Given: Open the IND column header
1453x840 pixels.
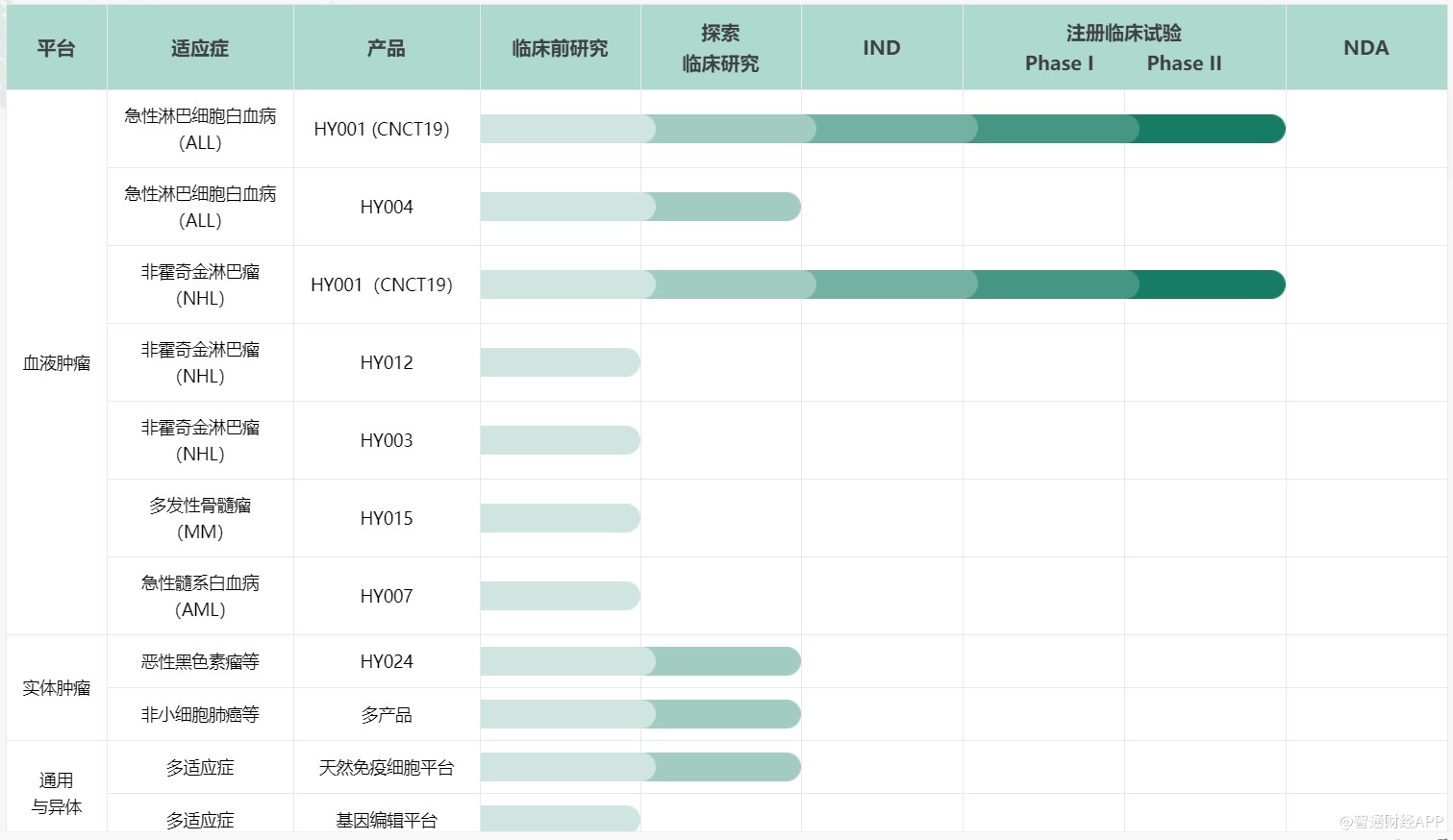Looking at the screenshot, I should (881, 47).
